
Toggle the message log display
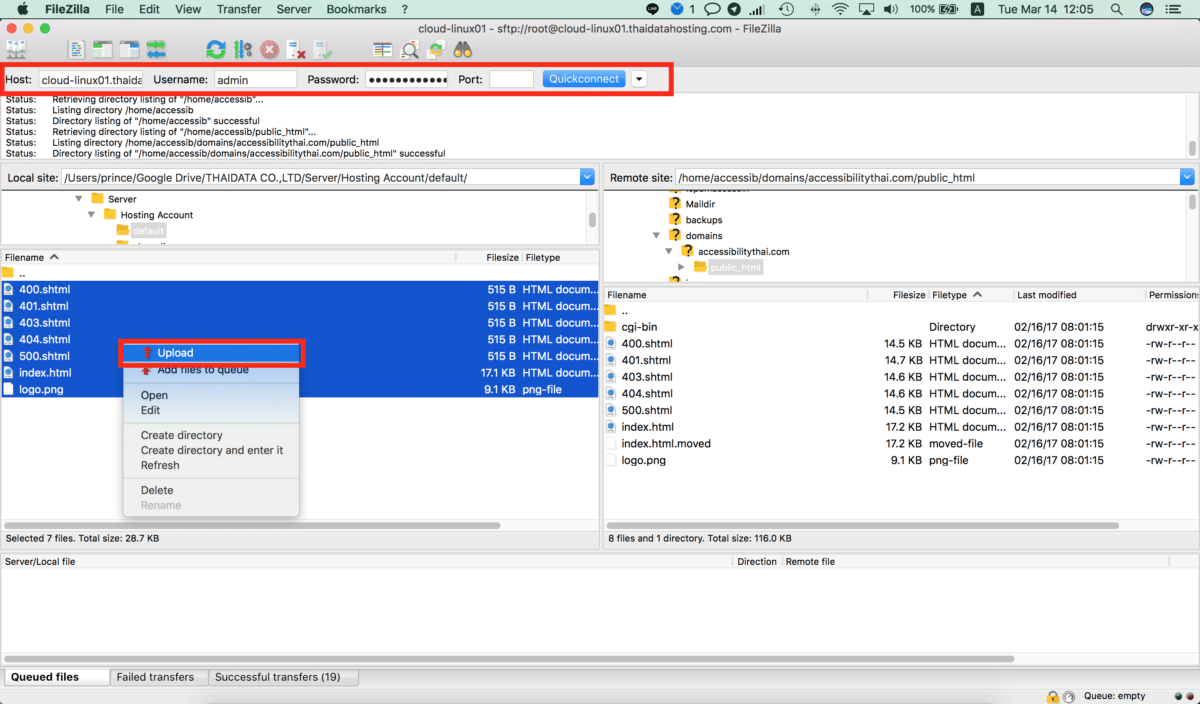(x=75, y=48)
